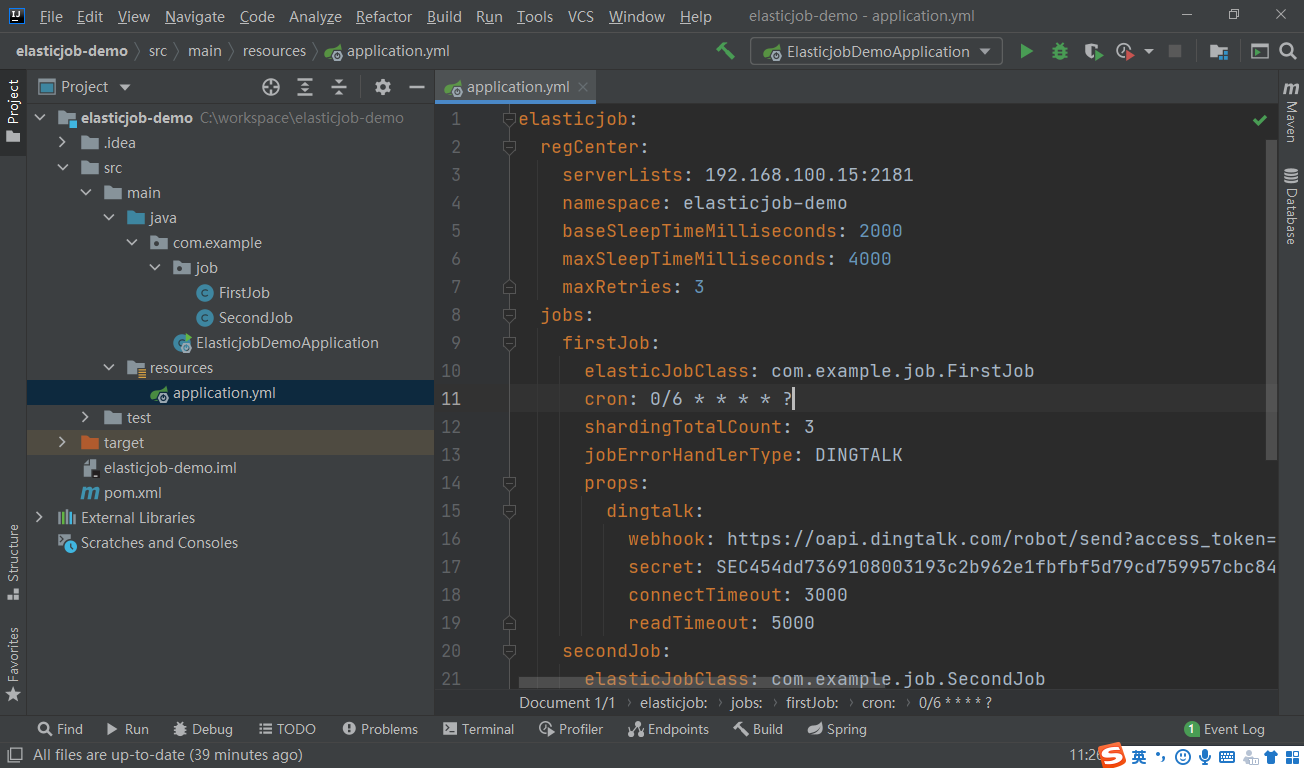1304x768 pixels.
Task: Build the project with the hammer icon
Action: point(725,51)
